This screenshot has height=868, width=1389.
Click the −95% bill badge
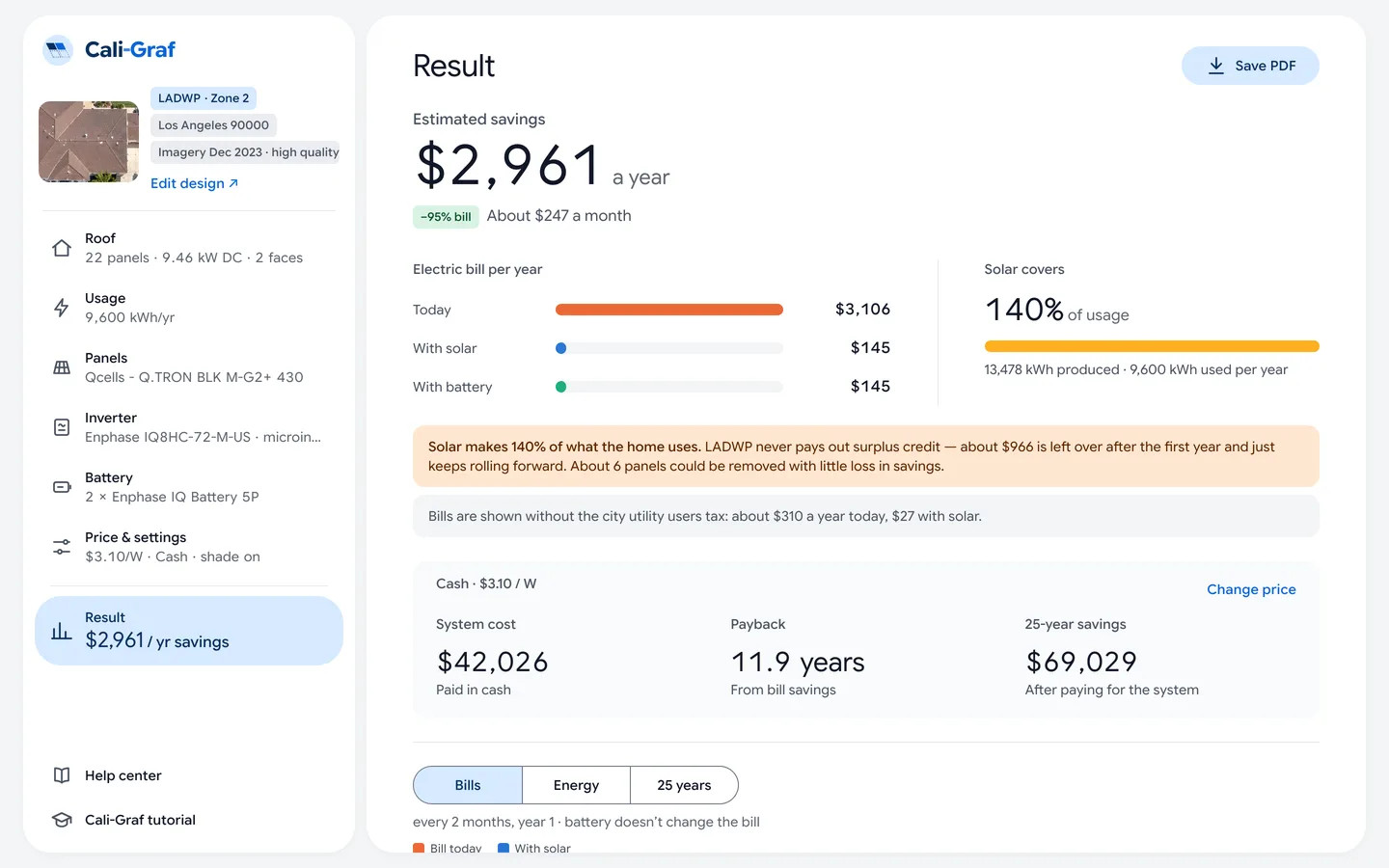tap(446, 217)
